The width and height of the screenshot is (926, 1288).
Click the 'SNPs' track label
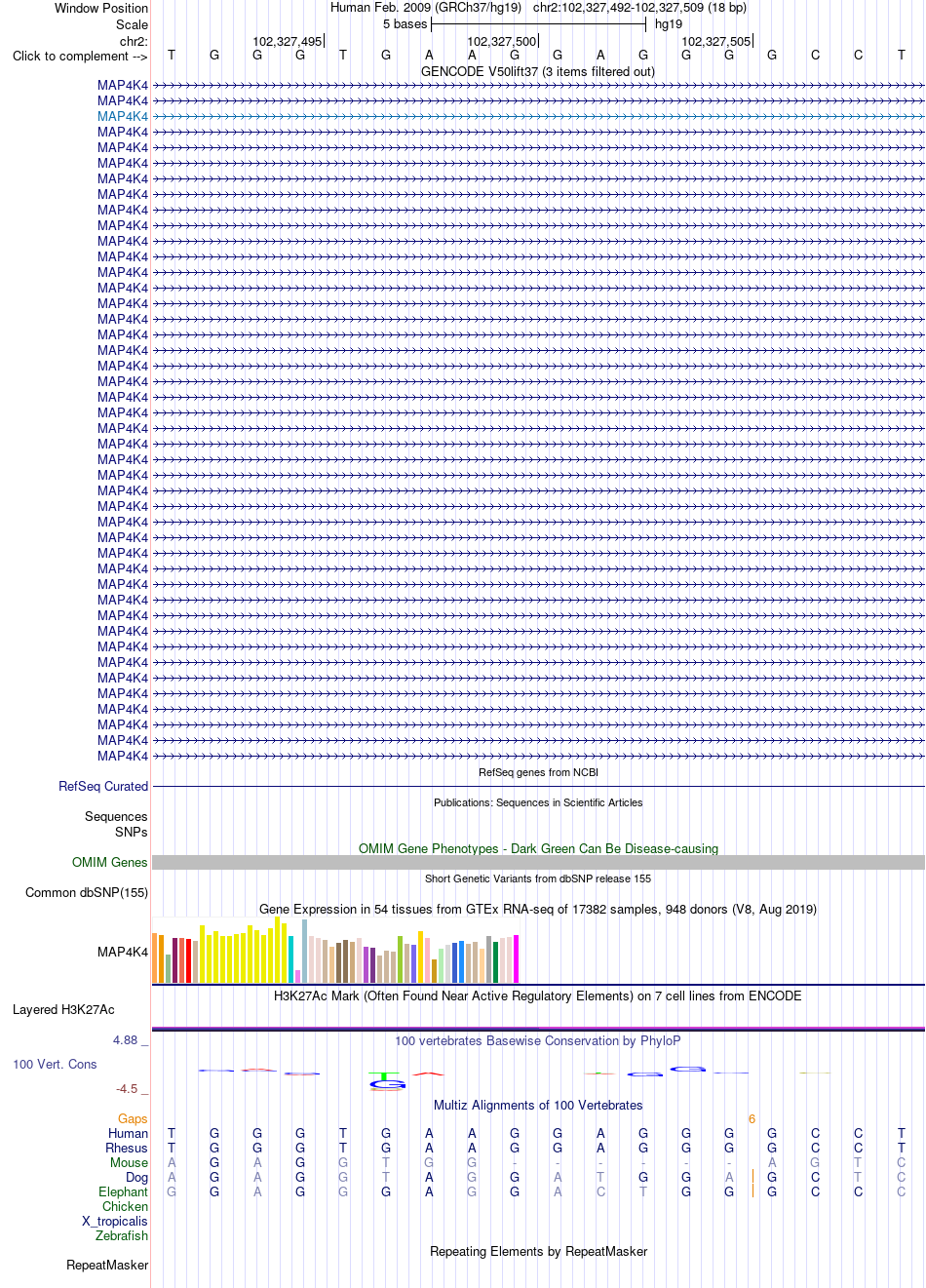132,832
